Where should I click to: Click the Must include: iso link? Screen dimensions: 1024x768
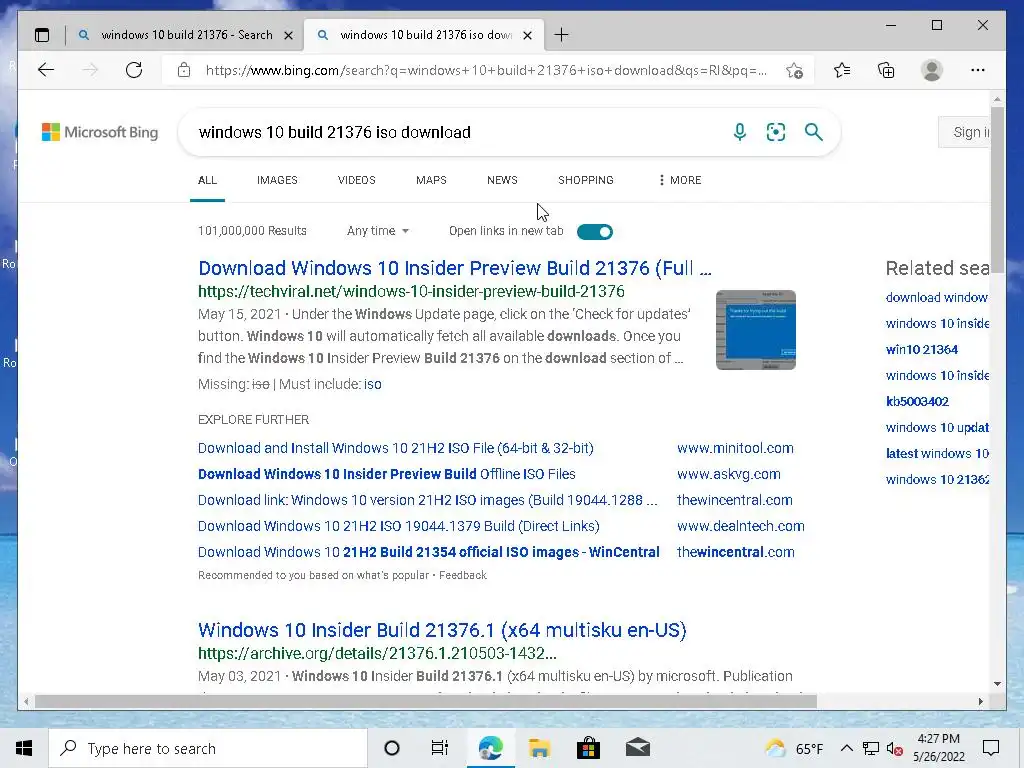(372, 384)
